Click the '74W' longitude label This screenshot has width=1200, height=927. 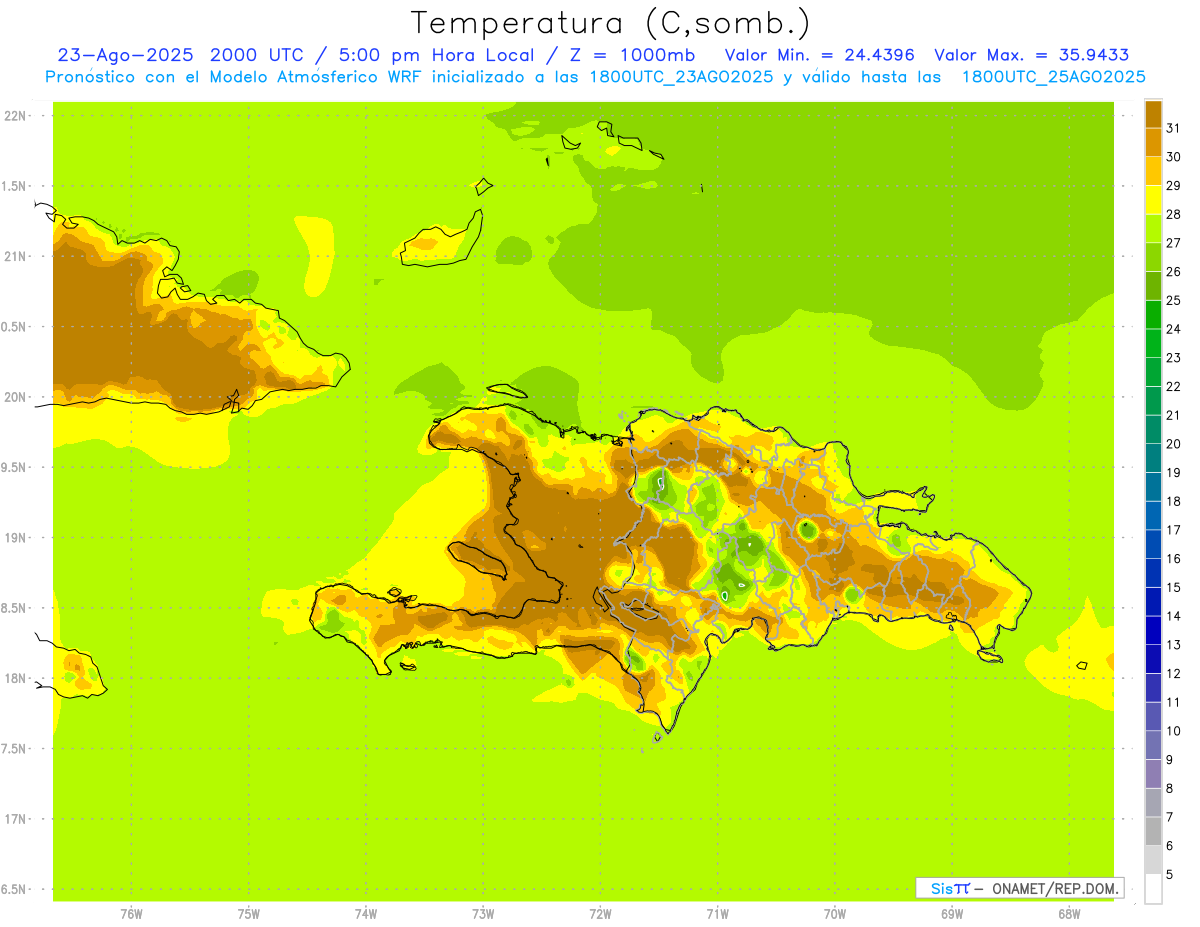pos(366,913)
